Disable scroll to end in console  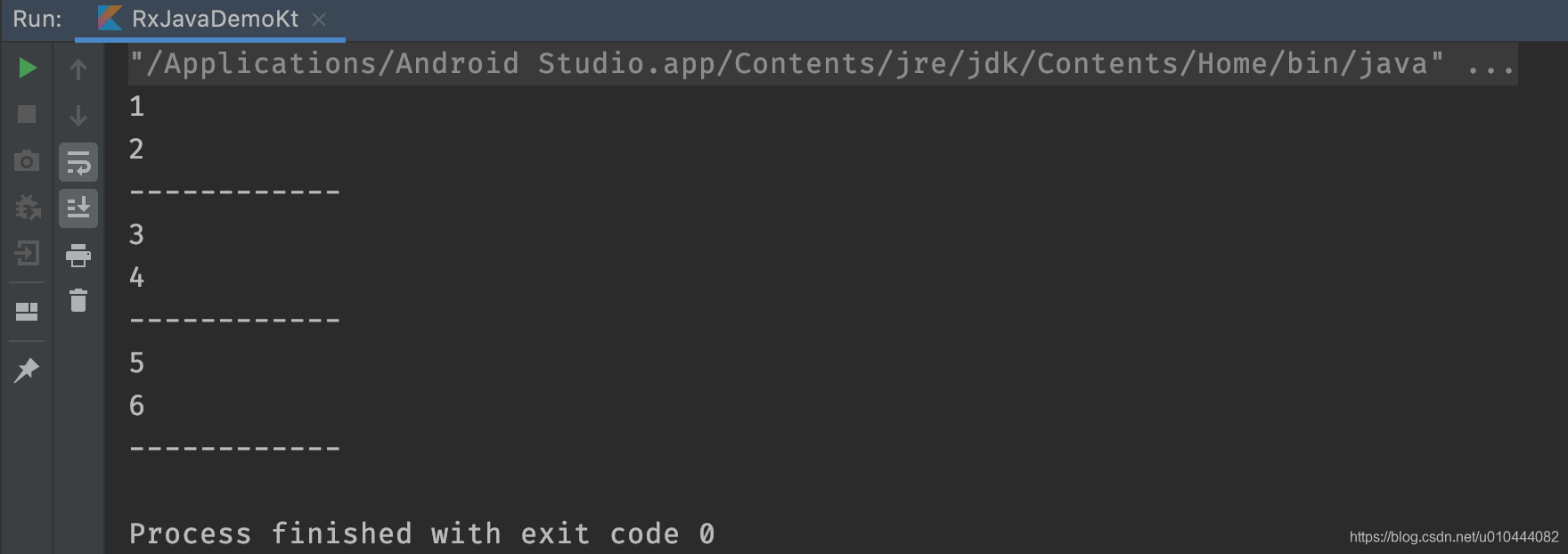click(78, 209)
